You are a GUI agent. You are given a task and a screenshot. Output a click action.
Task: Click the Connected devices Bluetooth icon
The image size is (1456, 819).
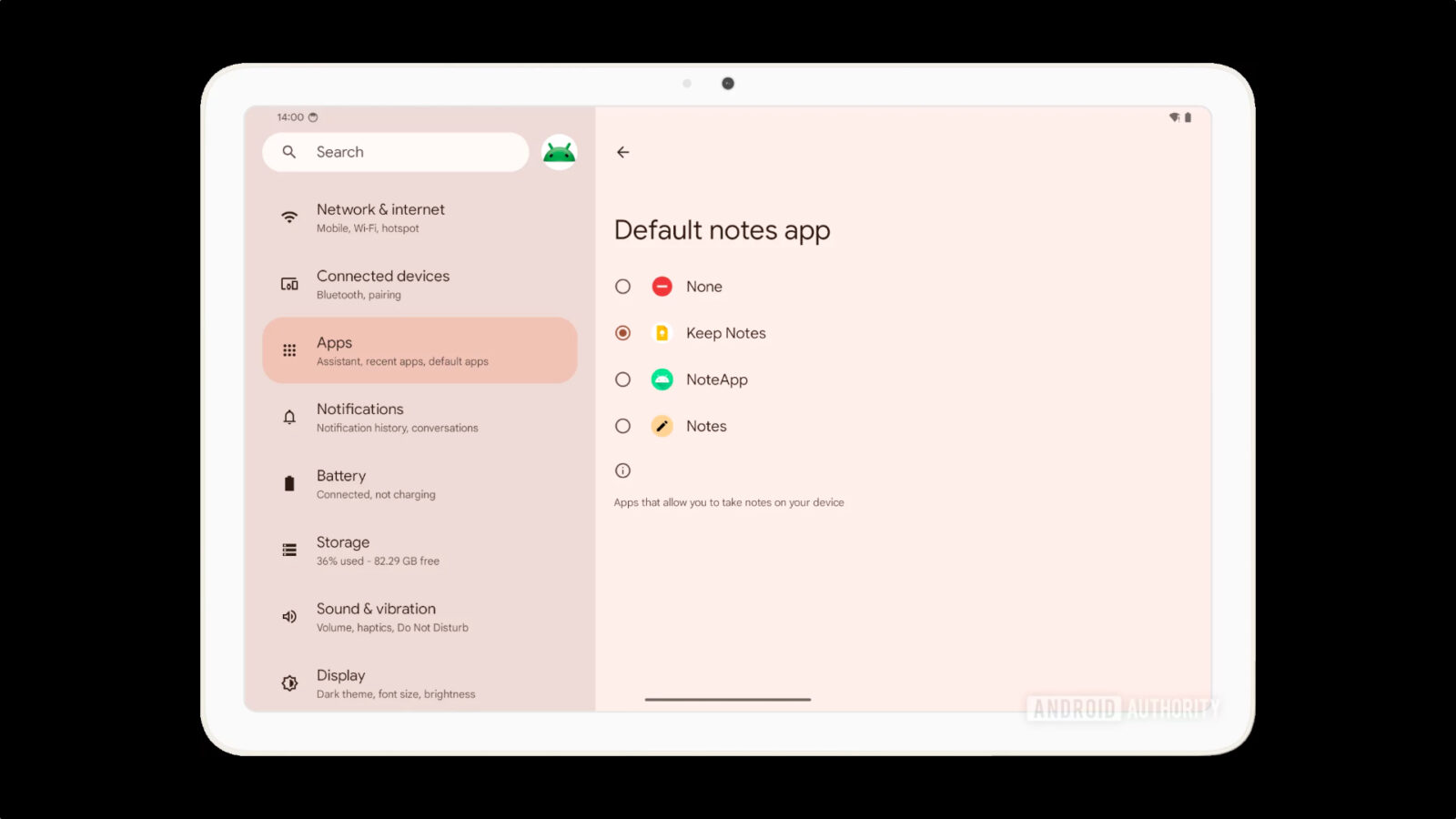coord(288,283)
